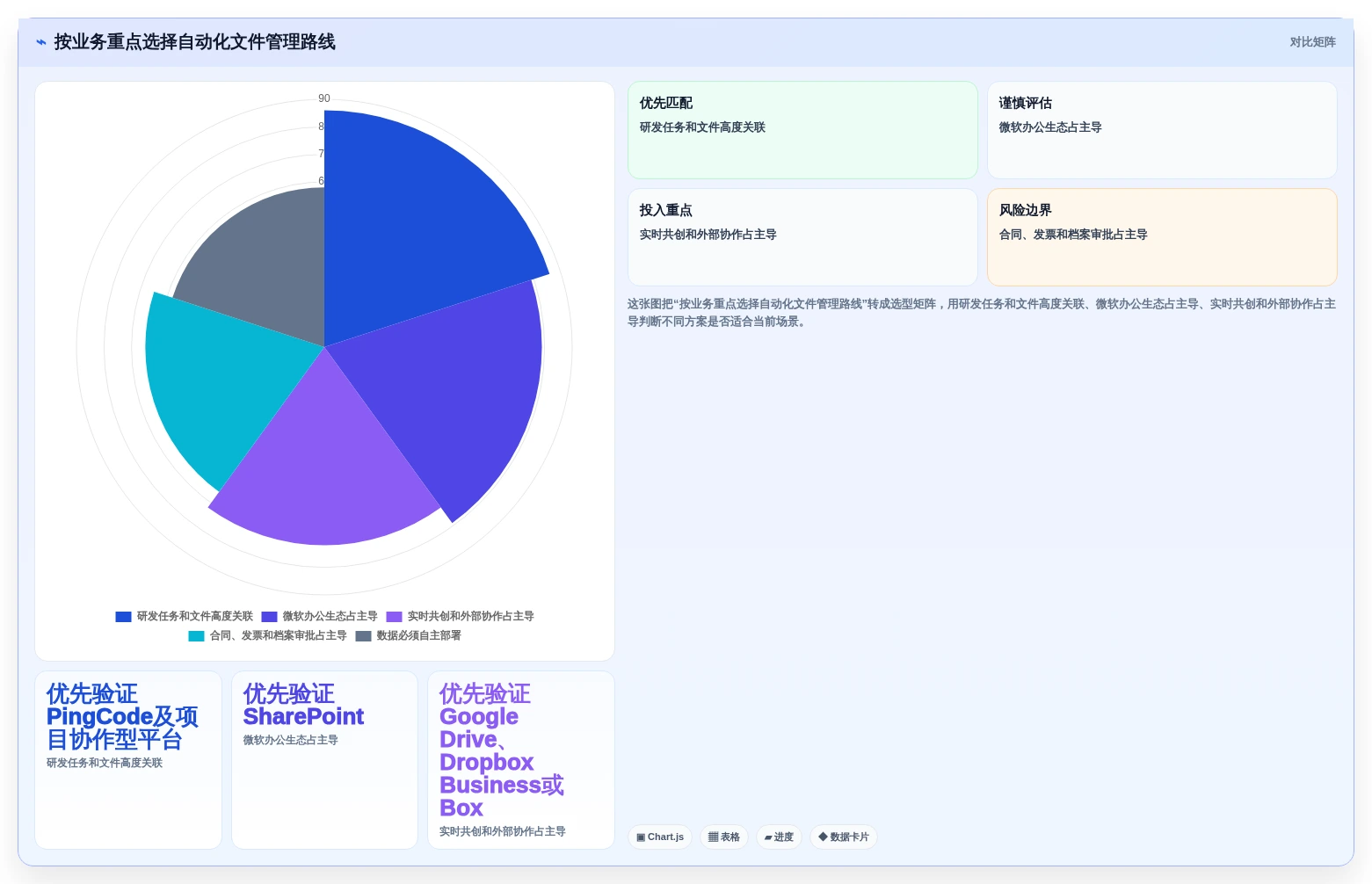1372x884 pixels.
Task: Click the title 按业务重点选择自动化文件管理路线
Action: (x=194, y=42)
